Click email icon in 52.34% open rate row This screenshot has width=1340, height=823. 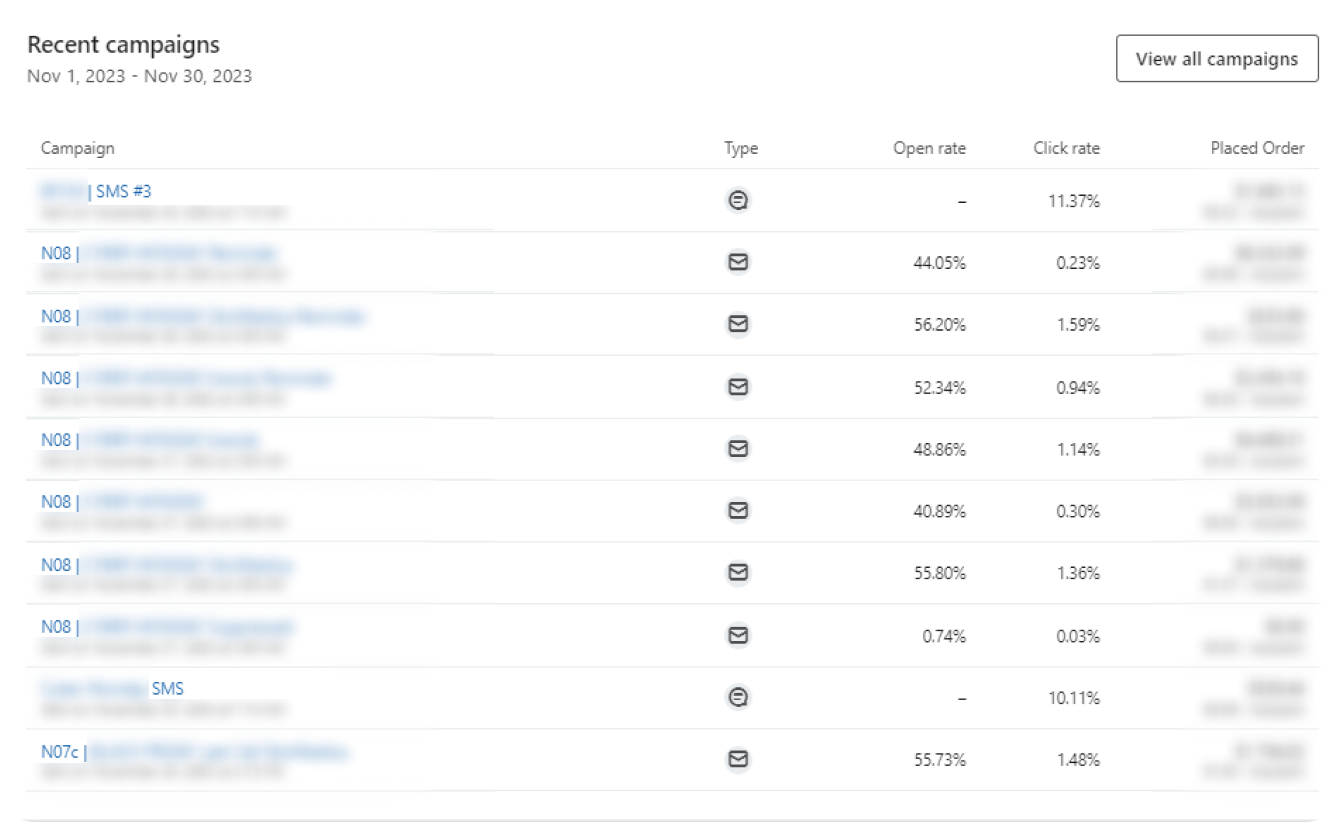click(738, 386)
